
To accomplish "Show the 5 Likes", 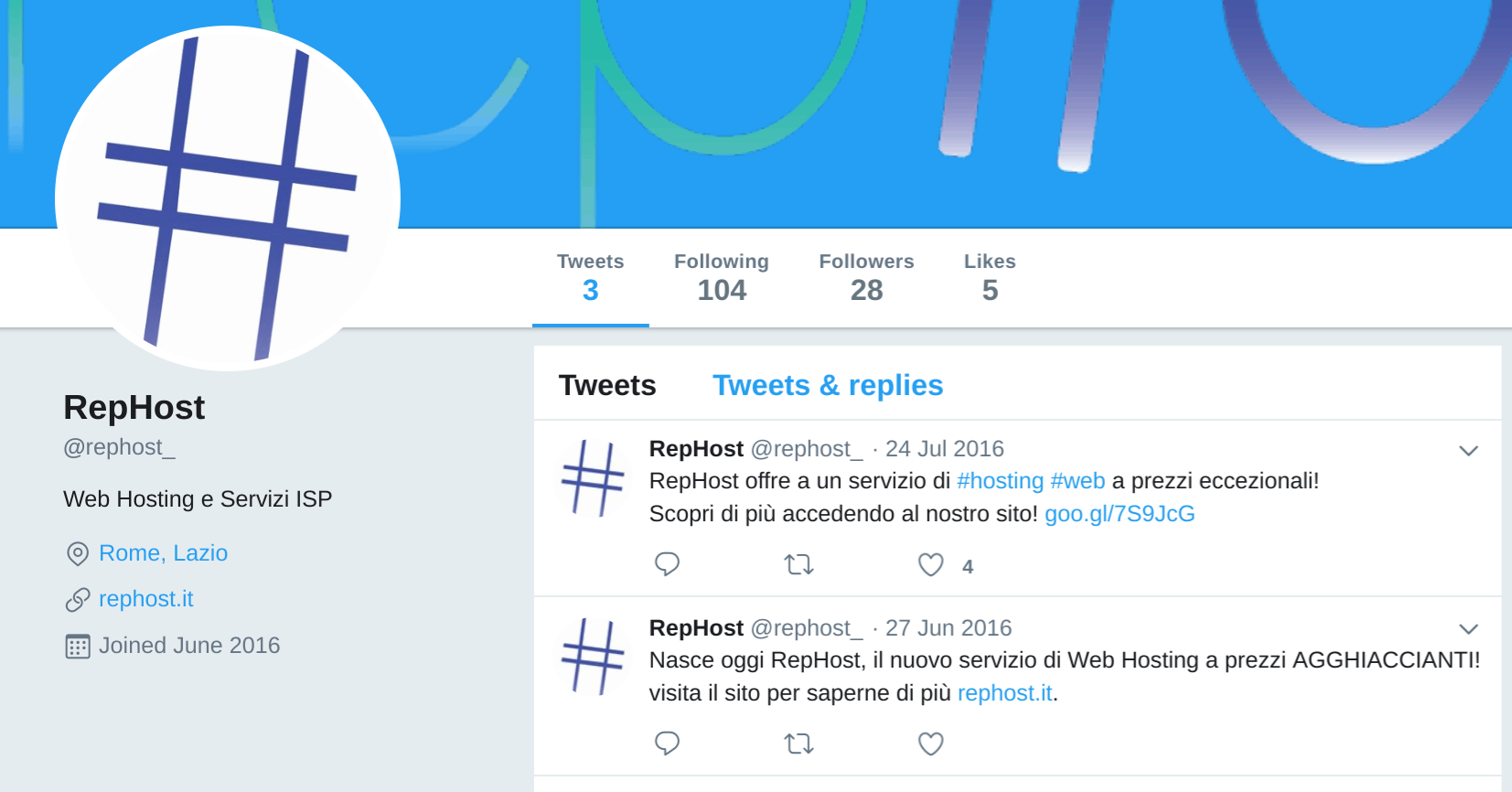I will (x=990, y=277).
